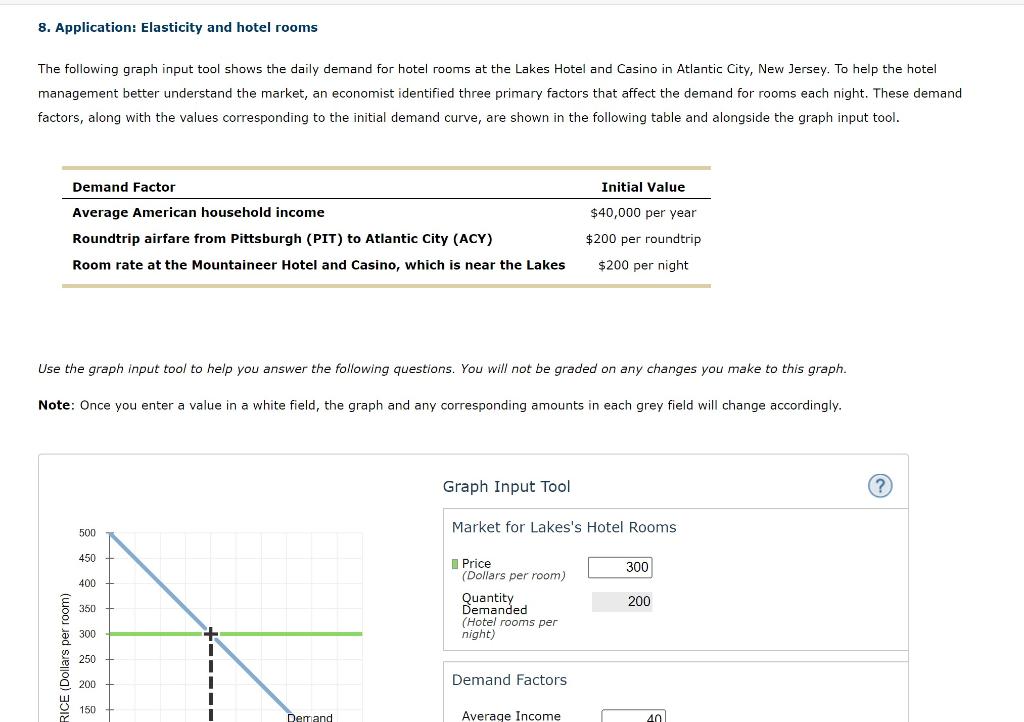Screen dimensions: 1024x722
Task: Click the Average American household income table row
Action: coord(198,212)
